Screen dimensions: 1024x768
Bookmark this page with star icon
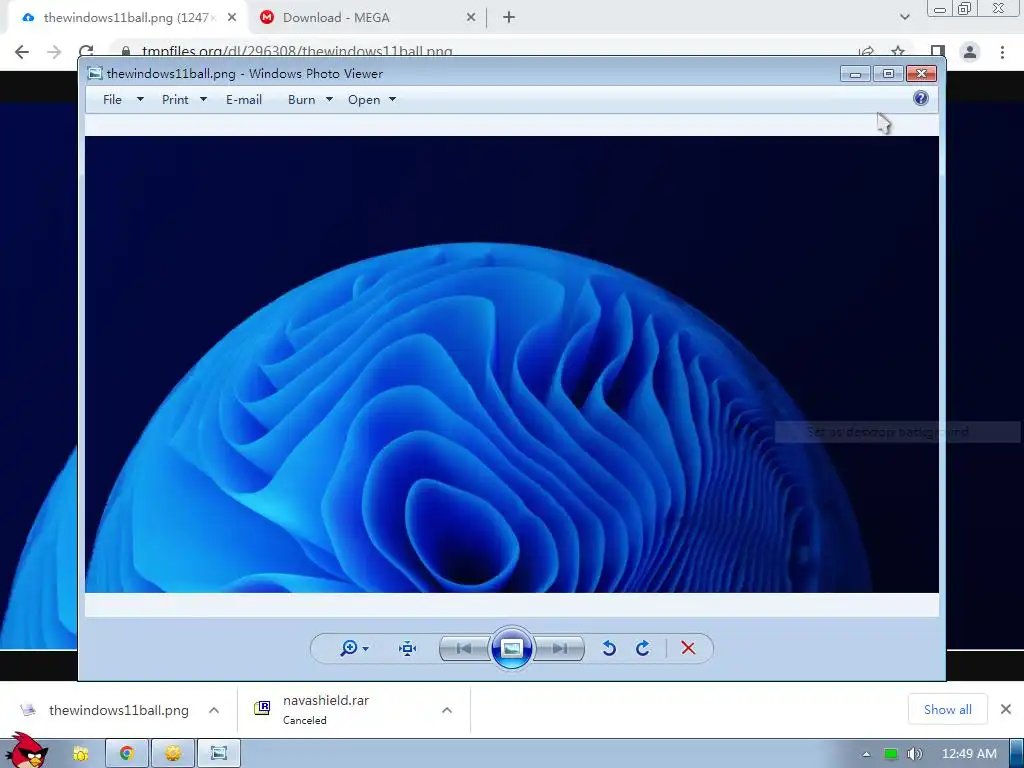click(x=899, y=51)
